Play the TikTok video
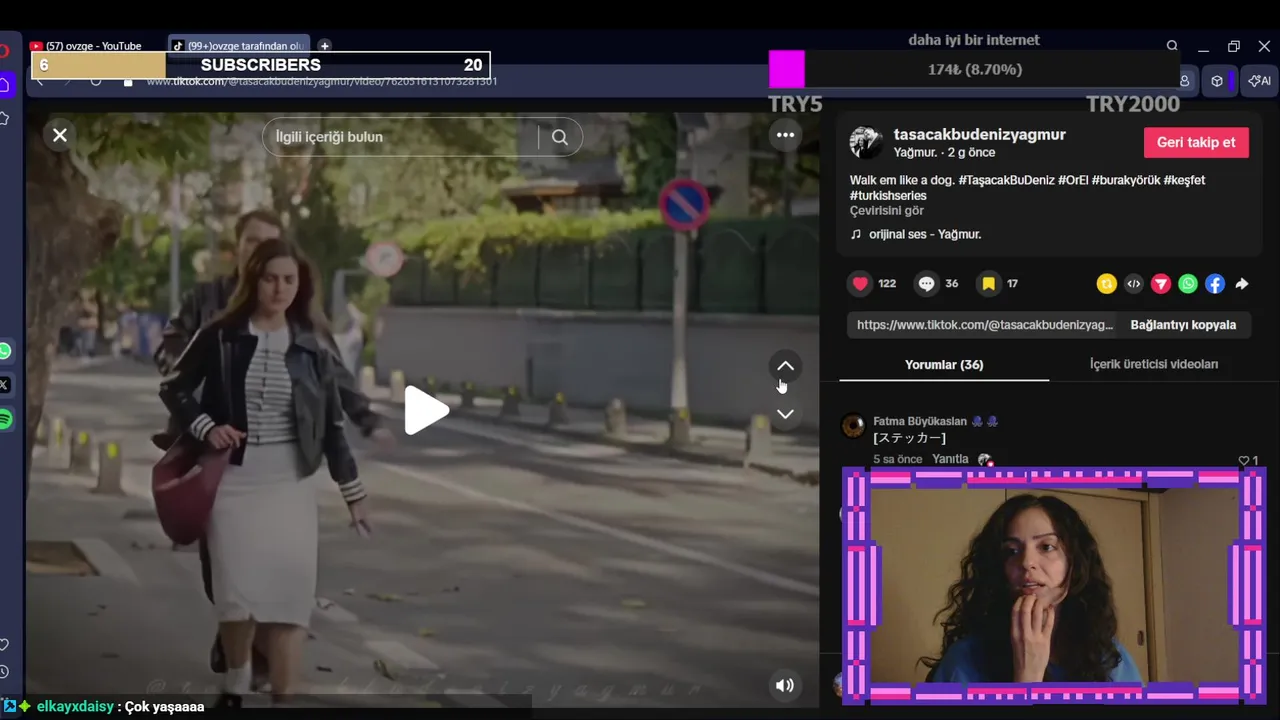 426,410
